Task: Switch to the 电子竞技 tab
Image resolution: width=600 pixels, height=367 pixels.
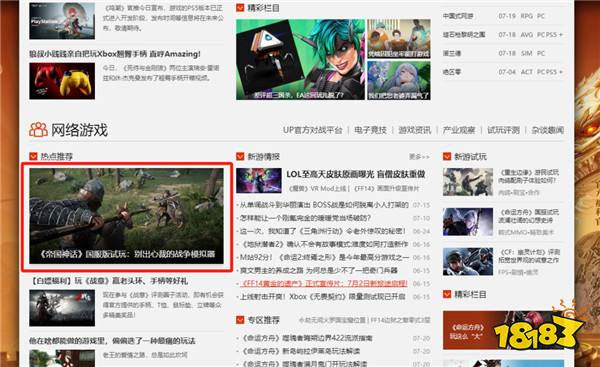Action: point(370,130)
